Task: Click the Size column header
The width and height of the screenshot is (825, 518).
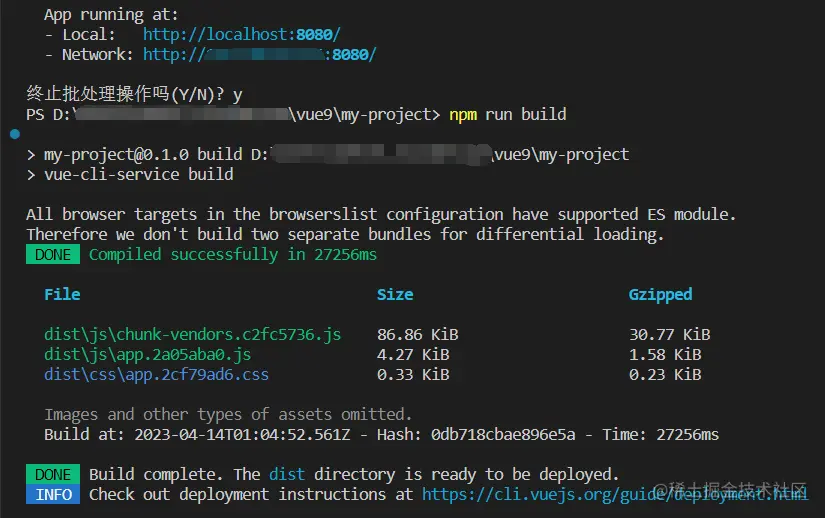Action: [395, 294]
